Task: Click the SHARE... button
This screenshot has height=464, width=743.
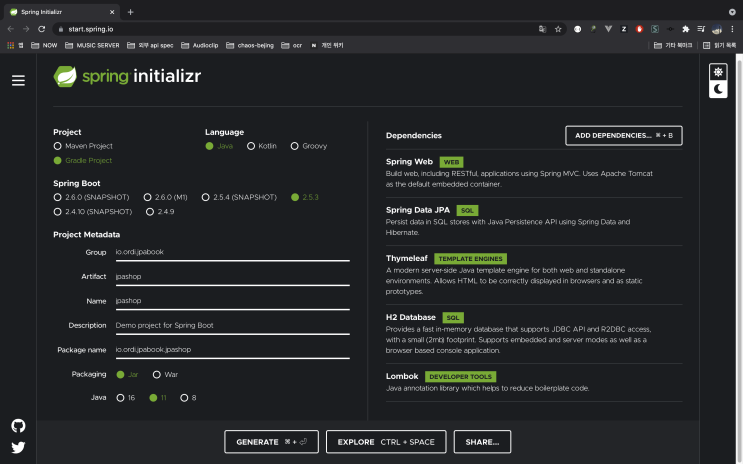Action: point(482,442)
